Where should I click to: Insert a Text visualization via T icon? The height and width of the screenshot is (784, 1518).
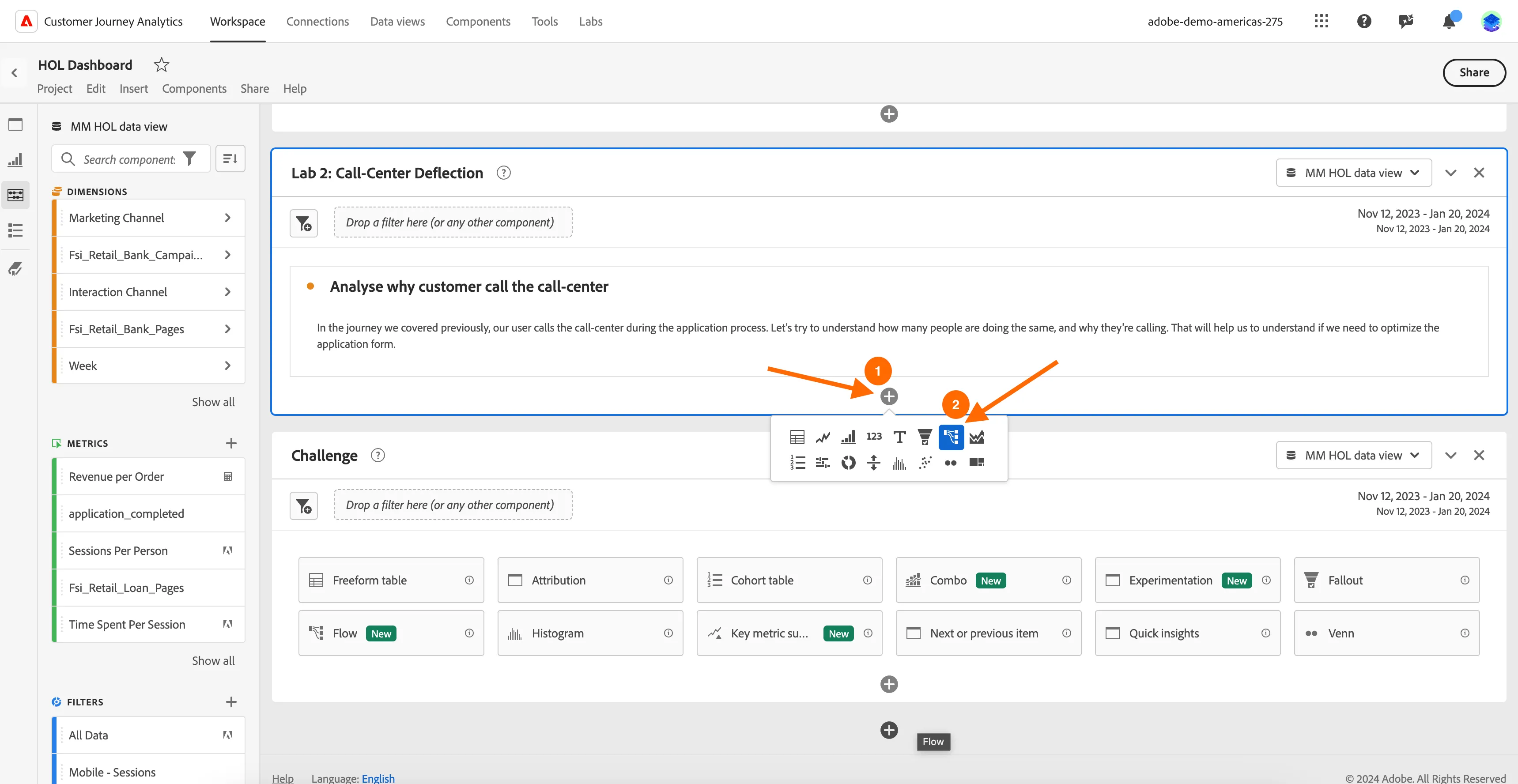(x=899, y=437)
